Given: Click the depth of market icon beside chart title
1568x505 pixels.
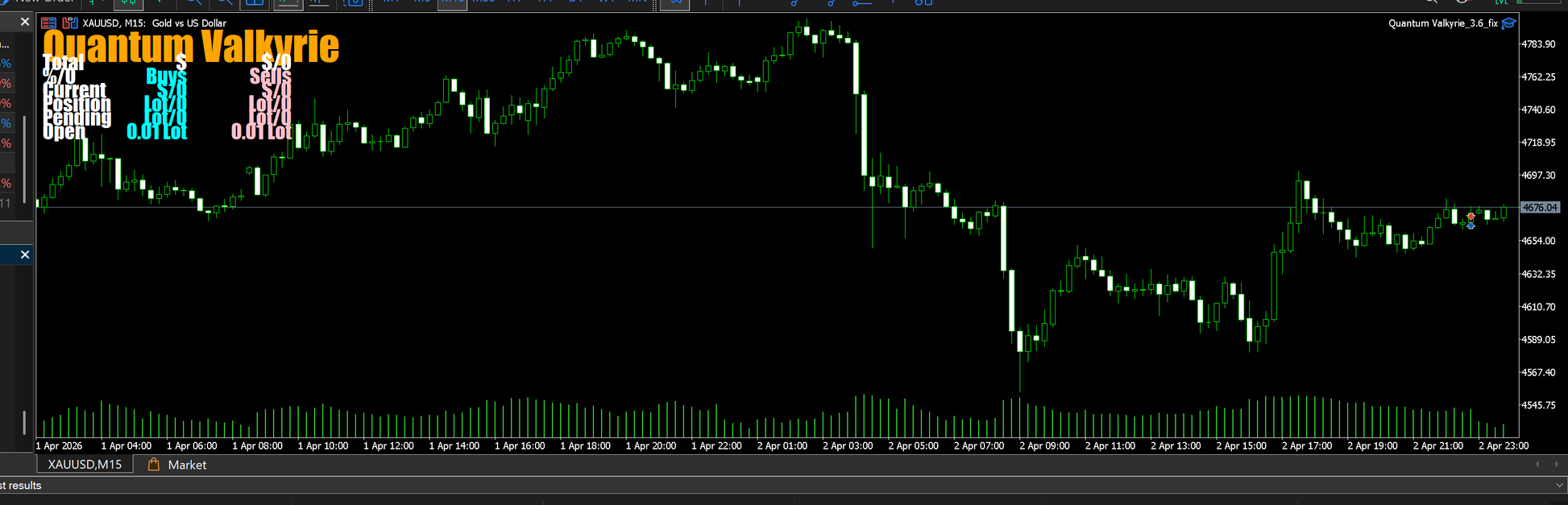Looking at the screenshot, I should tap(70, 23).
